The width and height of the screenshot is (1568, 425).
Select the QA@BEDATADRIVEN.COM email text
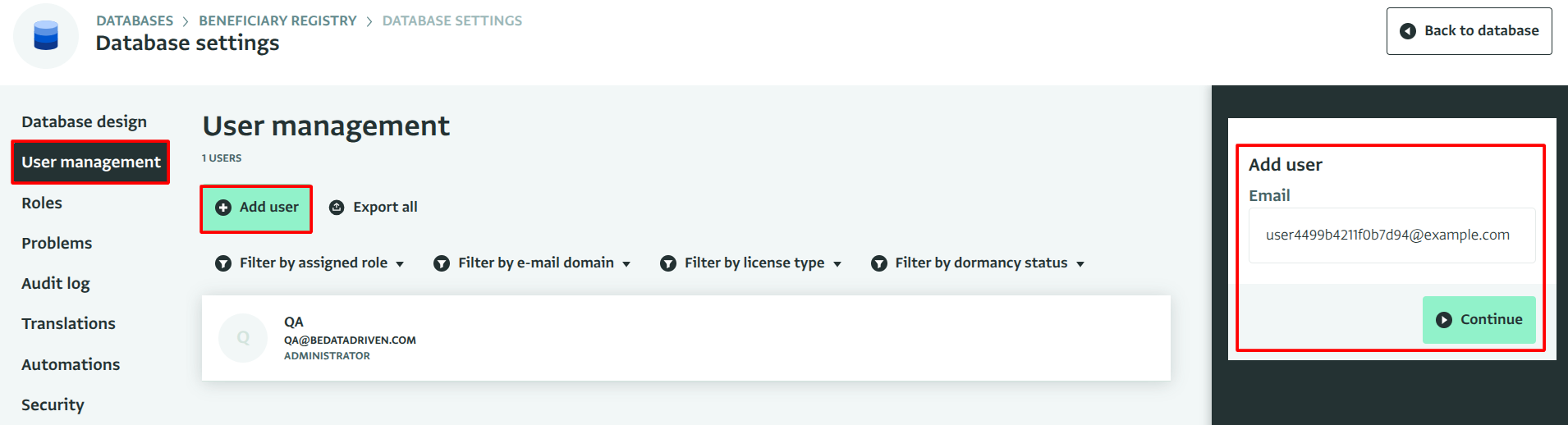[350, 340]
